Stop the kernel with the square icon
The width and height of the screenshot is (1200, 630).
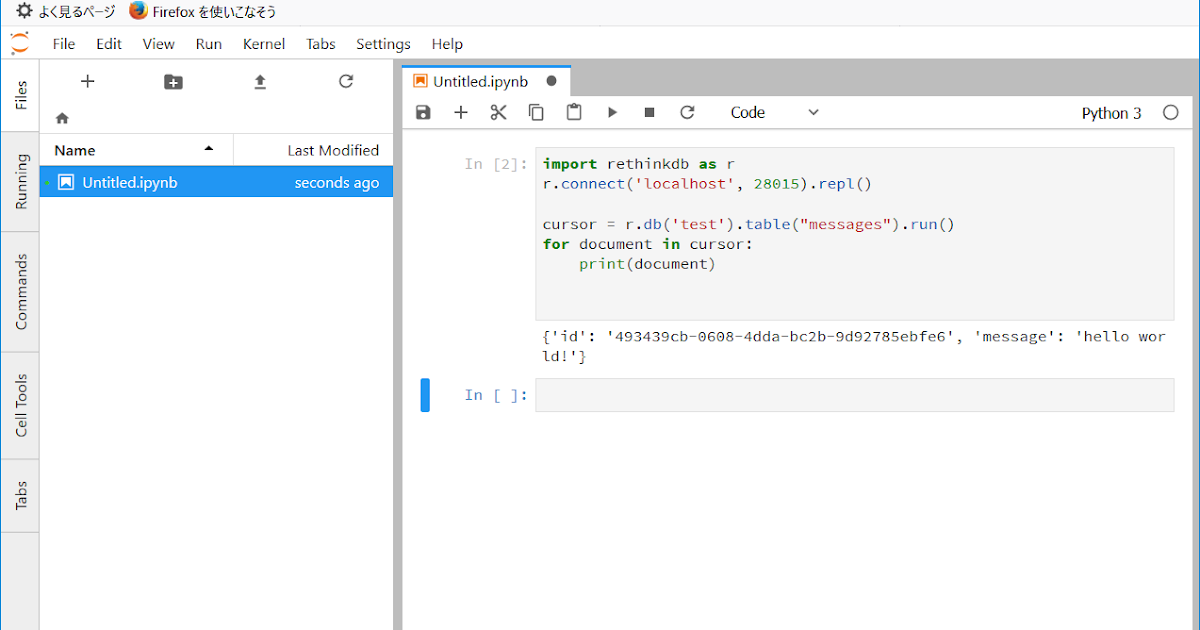(649, 112)
